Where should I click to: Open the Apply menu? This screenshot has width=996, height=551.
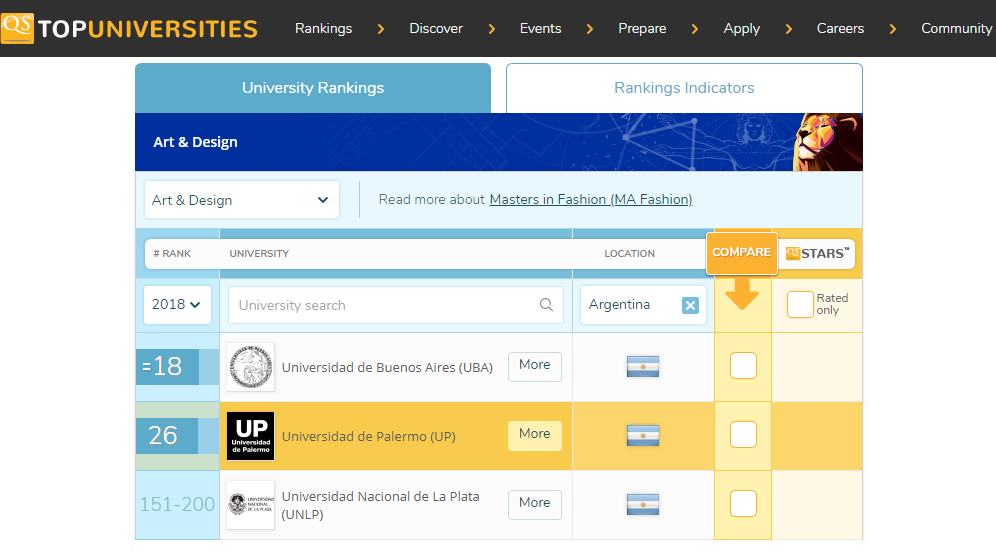[741, 29]
